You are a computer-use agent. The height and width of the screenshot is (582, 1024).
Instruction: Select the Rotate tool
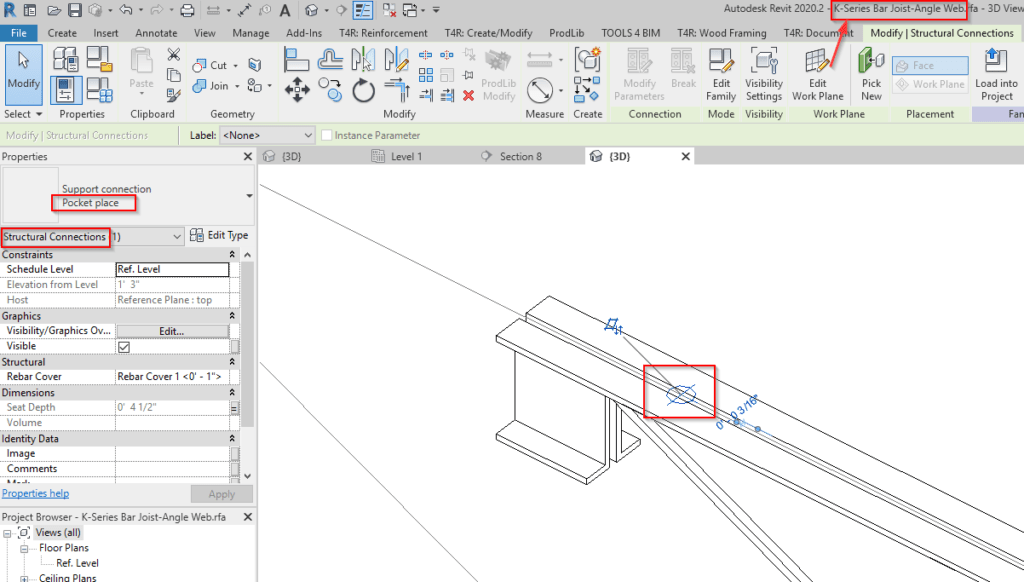364,90
